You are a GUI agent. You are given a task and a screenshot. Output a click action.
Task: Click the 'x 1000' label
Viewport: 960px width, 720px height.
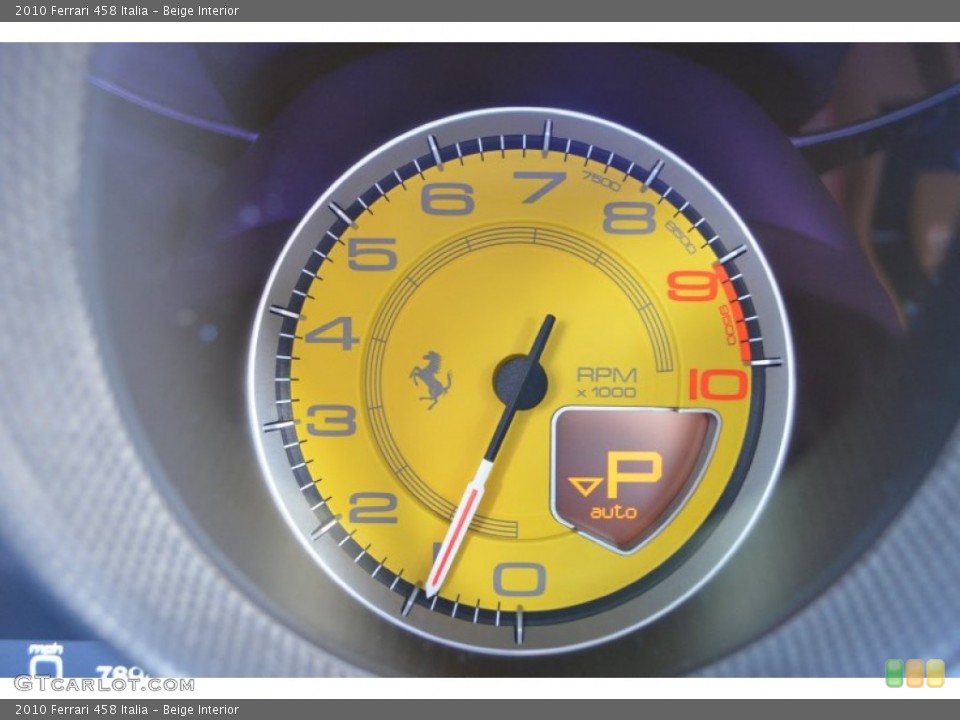coord(606,392)
